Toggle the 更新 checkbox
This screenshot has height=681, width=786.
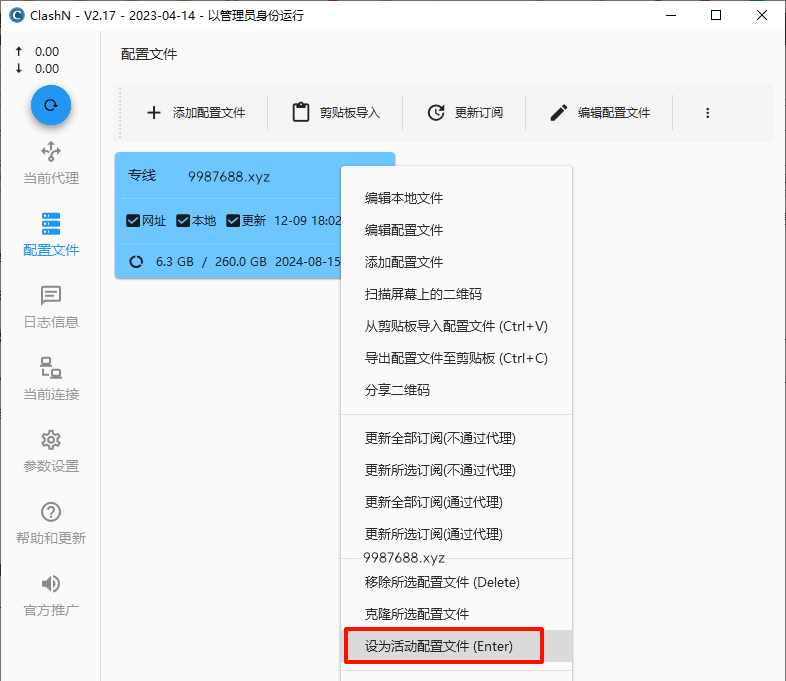233,220
